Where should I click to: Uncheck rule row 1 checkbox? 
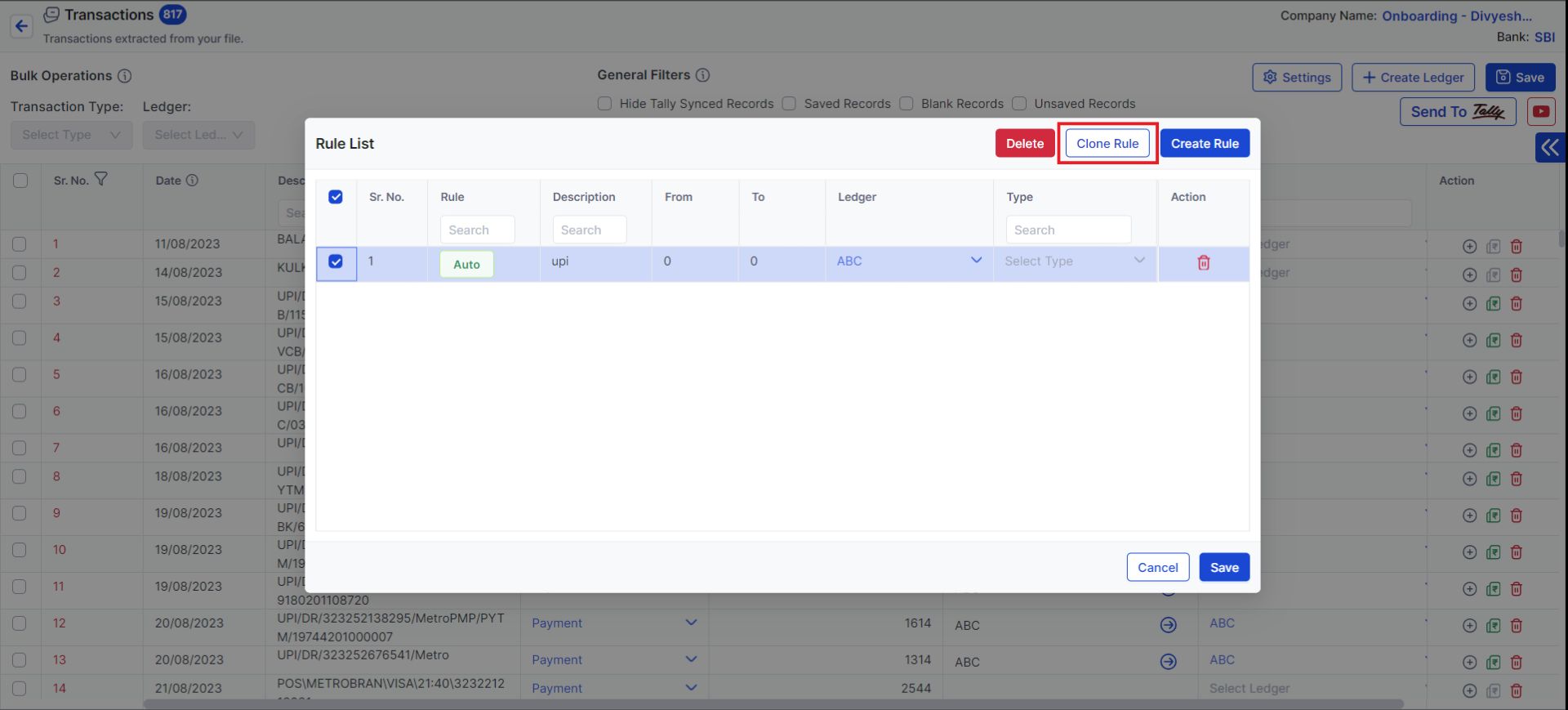pyautogui.click(x=336, y=261)
